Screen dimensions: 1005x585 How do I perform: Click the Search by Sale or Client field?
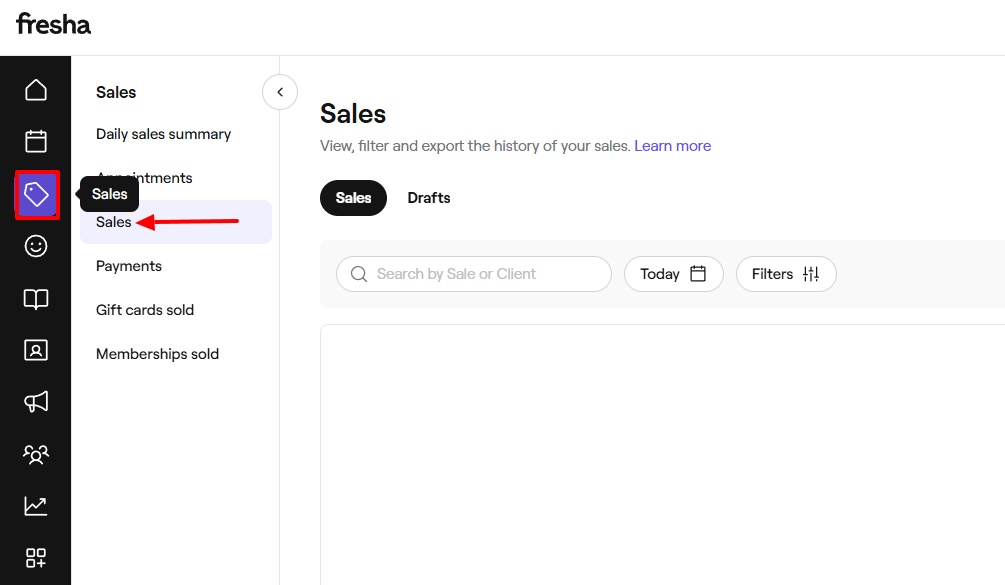(473, 273)
